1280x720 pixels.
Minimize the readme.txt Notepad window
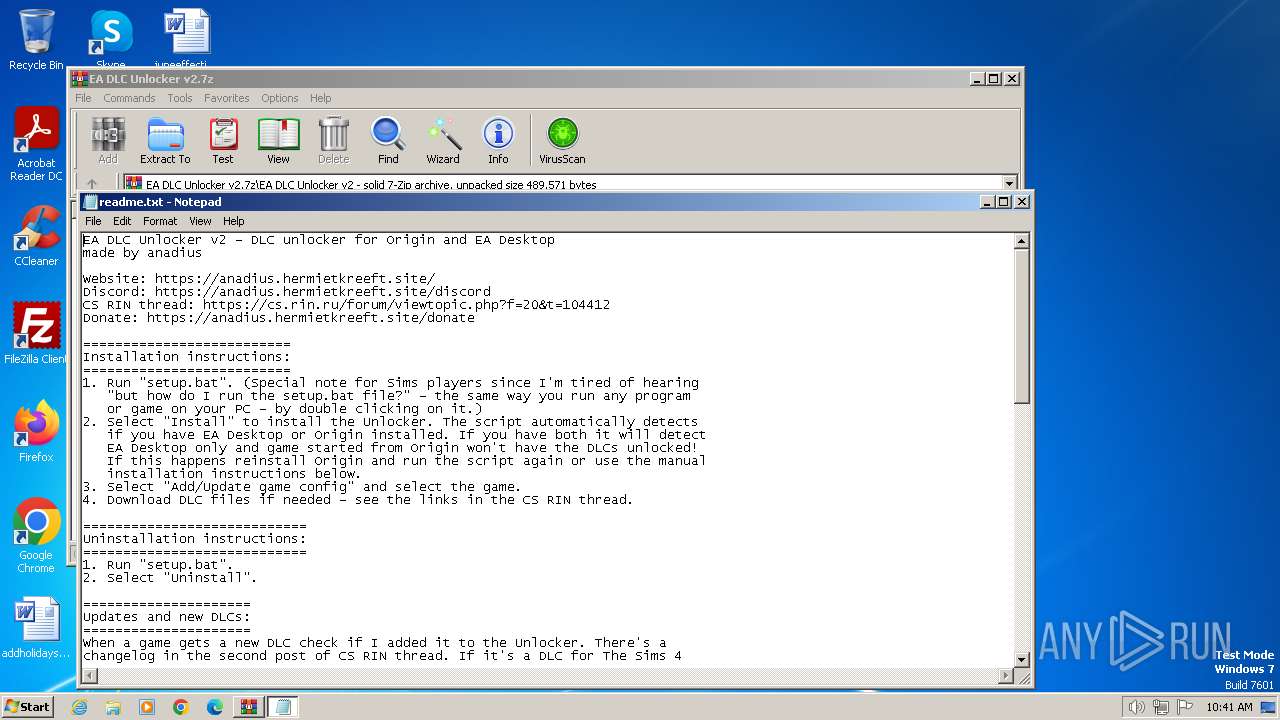pos(987,201)
